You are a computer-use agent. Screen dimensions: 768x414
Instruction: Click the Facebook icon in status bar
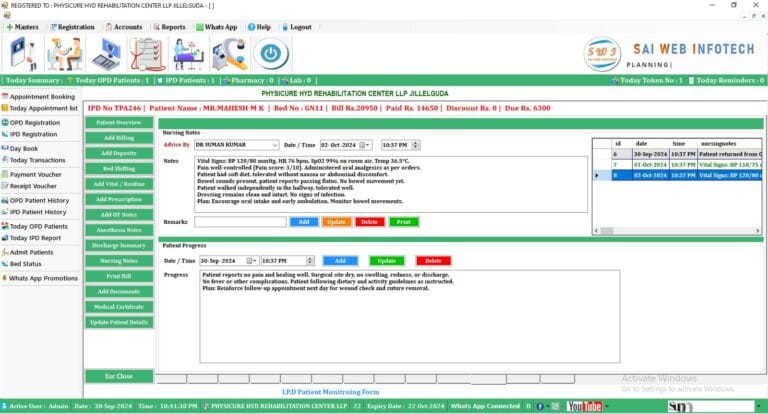(x=540, y=406)
